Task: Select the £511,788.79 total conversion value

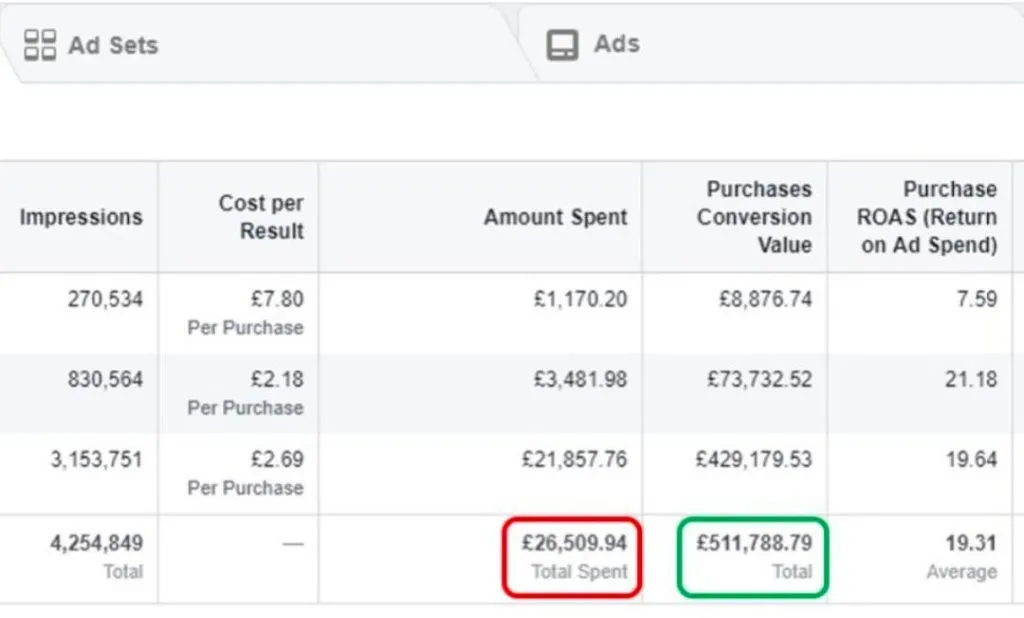Action: [x=753, y=543]
